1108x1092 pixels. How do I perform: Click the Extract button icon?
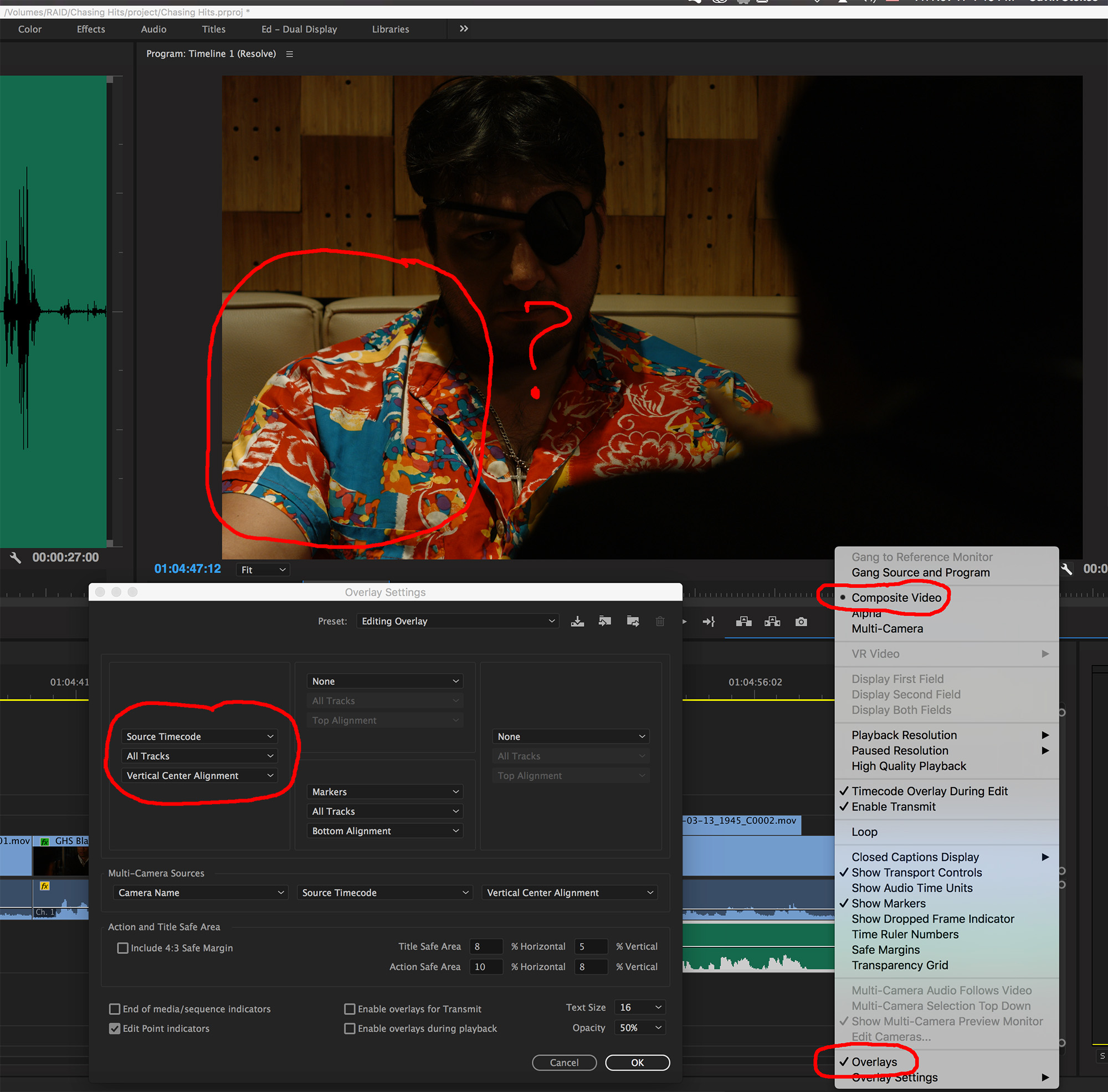click(772, 621)
